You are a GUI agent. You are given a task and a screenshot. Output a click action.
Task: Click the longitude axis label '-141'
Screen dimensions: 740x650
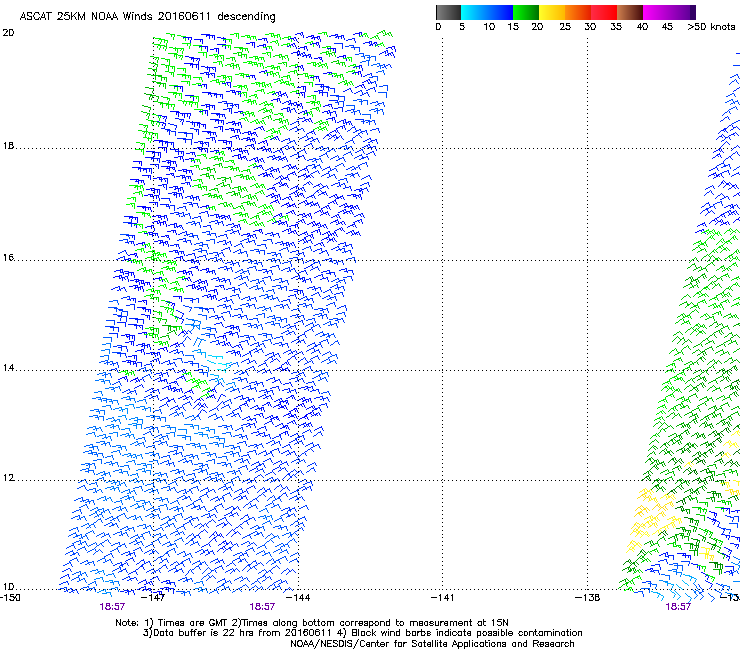(443, 598)
